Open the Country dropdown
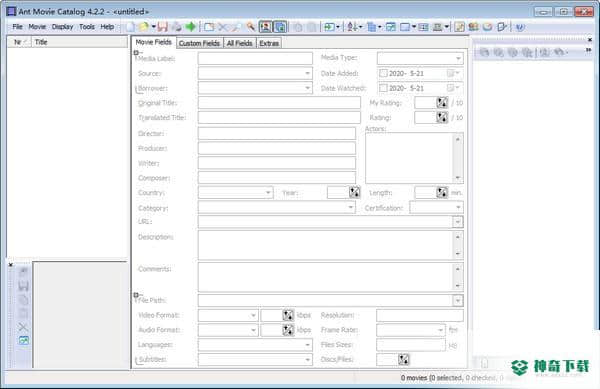 (x=268, y=192)
